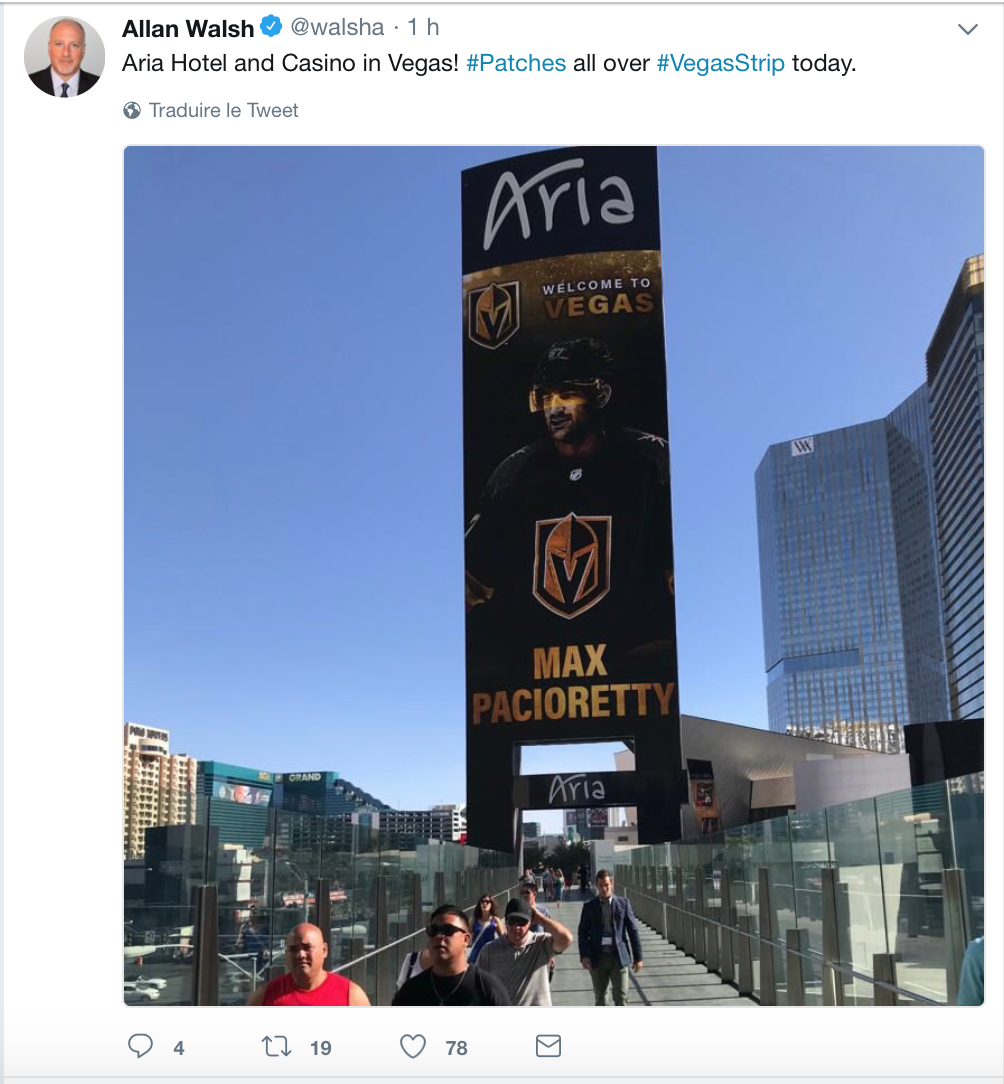Like the tweet with the heart icon
This screenshot has width=1004, height=1084.
pos(413,1047)
